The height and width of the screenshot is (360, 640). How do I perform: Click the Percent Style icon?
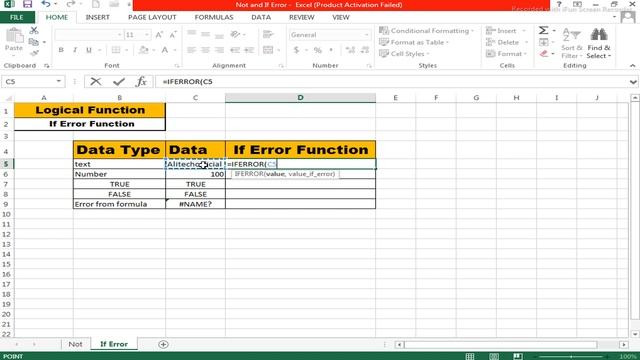coord(318,50)
